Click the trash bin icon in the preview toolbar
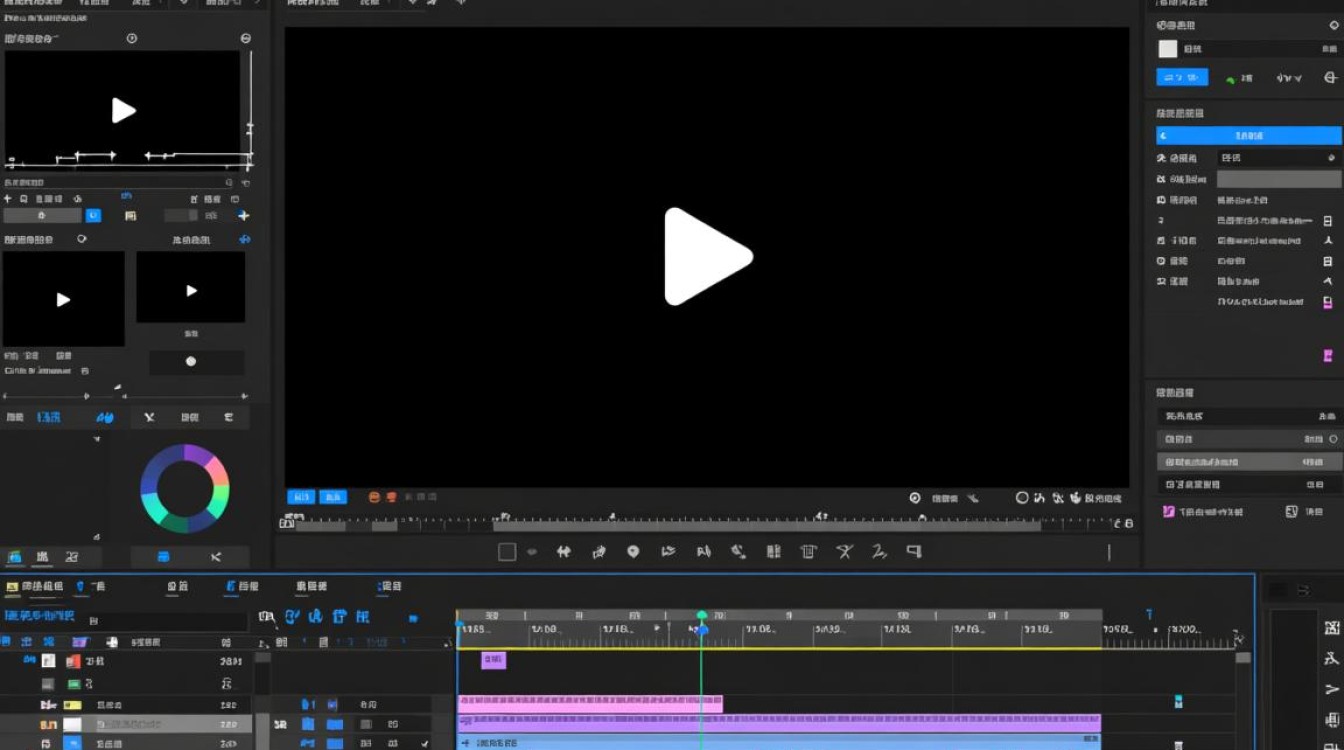This screenshot has height=750, width=1344. 809,552
